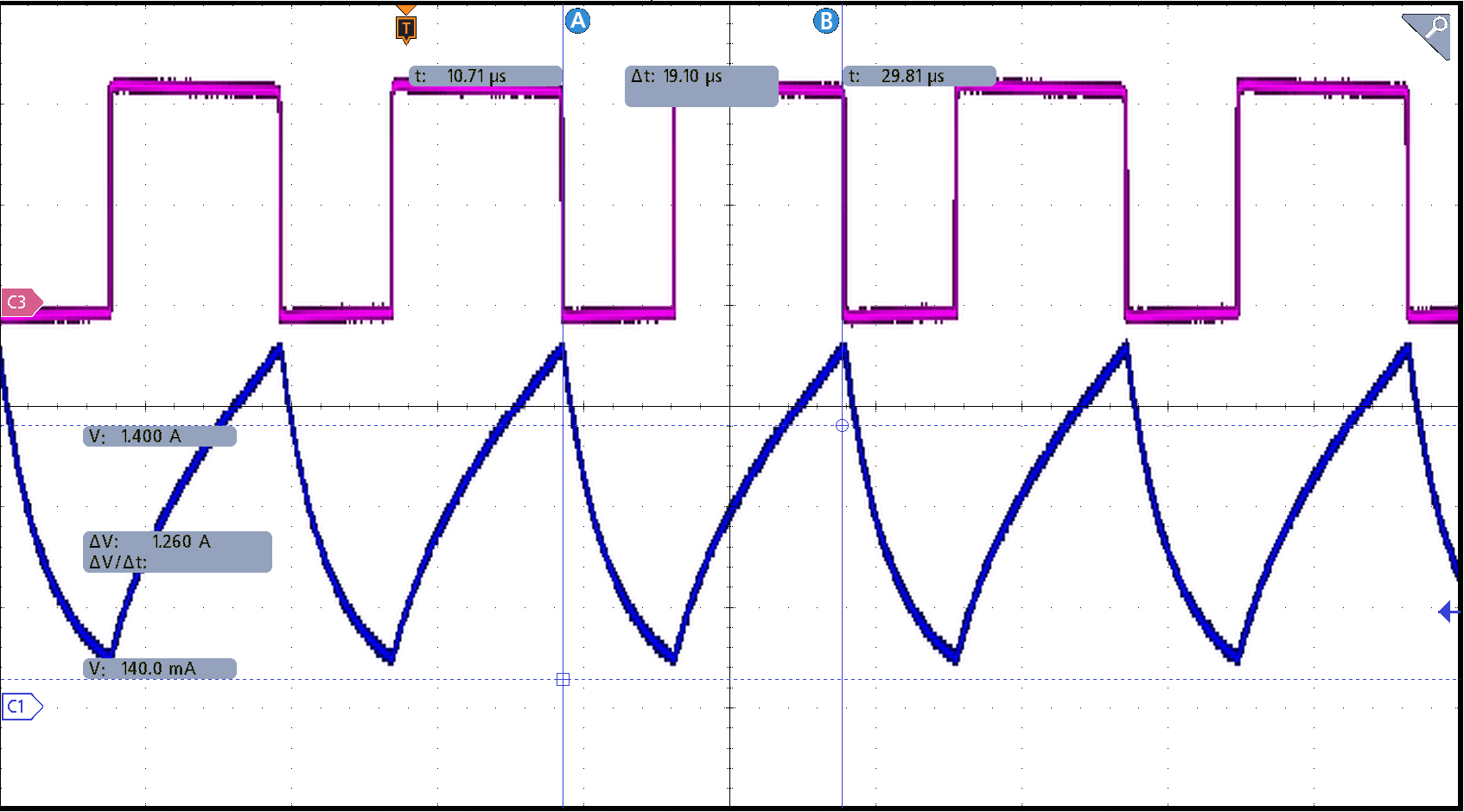The image size is (1464, 812).
Task: Grab the square handle on lower horizontal cursor
Action: click(563, 680)
